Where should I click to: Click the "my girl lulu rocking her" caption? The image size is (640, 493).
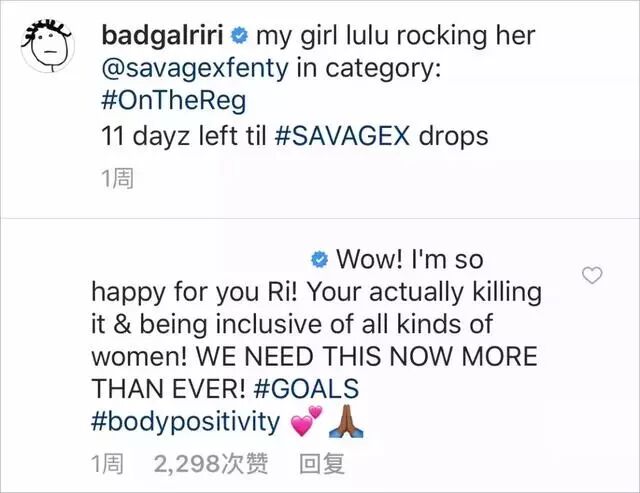396,36
